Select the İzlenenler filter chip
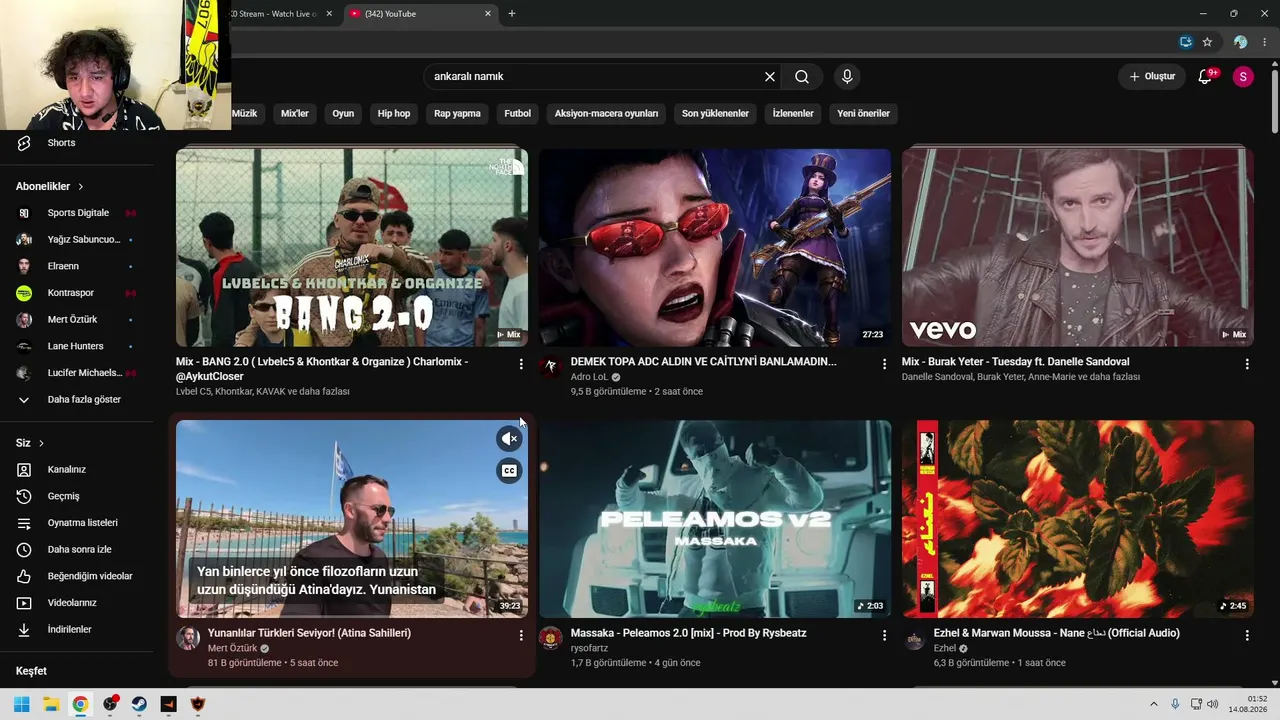1280x720 pixels. coord(793,114)
